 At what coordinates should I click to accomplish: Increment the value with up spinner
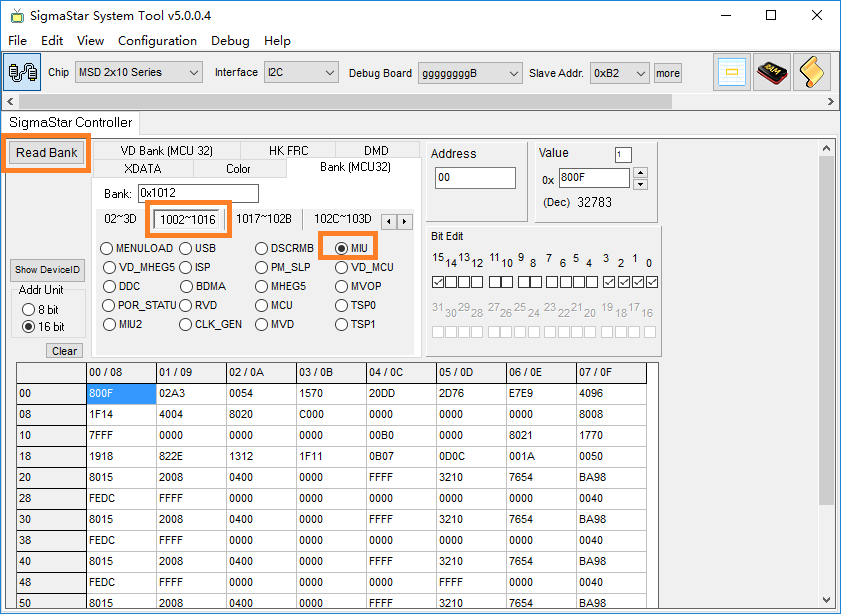pyautogui.click(x=641, y=172)
